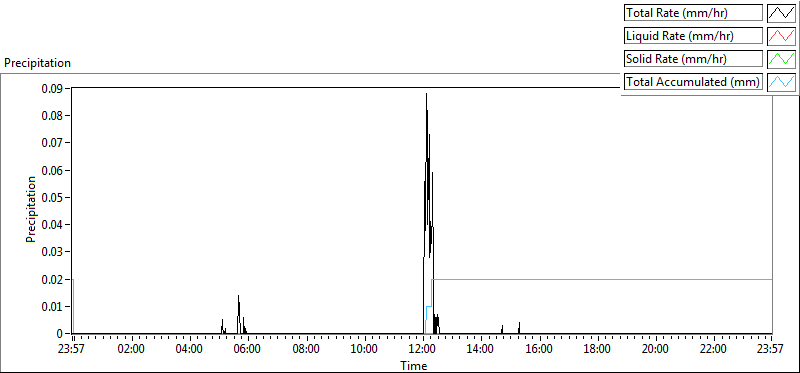Viewport: 800px width, 373px height.
Task: Click the Solid Rate green line icon
Action: pyautogui.click(x=781, y=59)
